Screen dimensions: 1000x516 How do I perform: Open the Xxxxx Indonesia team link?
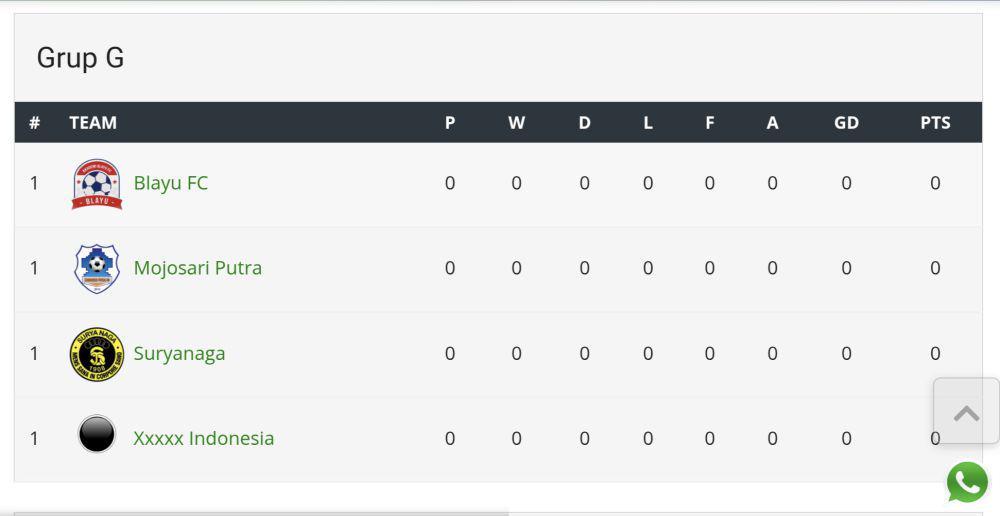pos(203,438)
